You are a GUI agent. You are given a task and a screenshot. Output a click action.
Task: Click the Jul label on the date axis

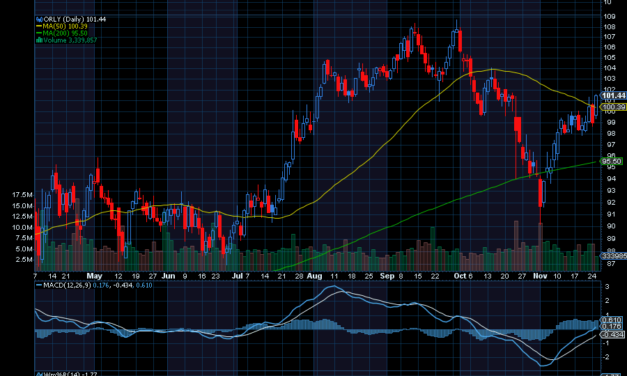(x=238, y=276)
